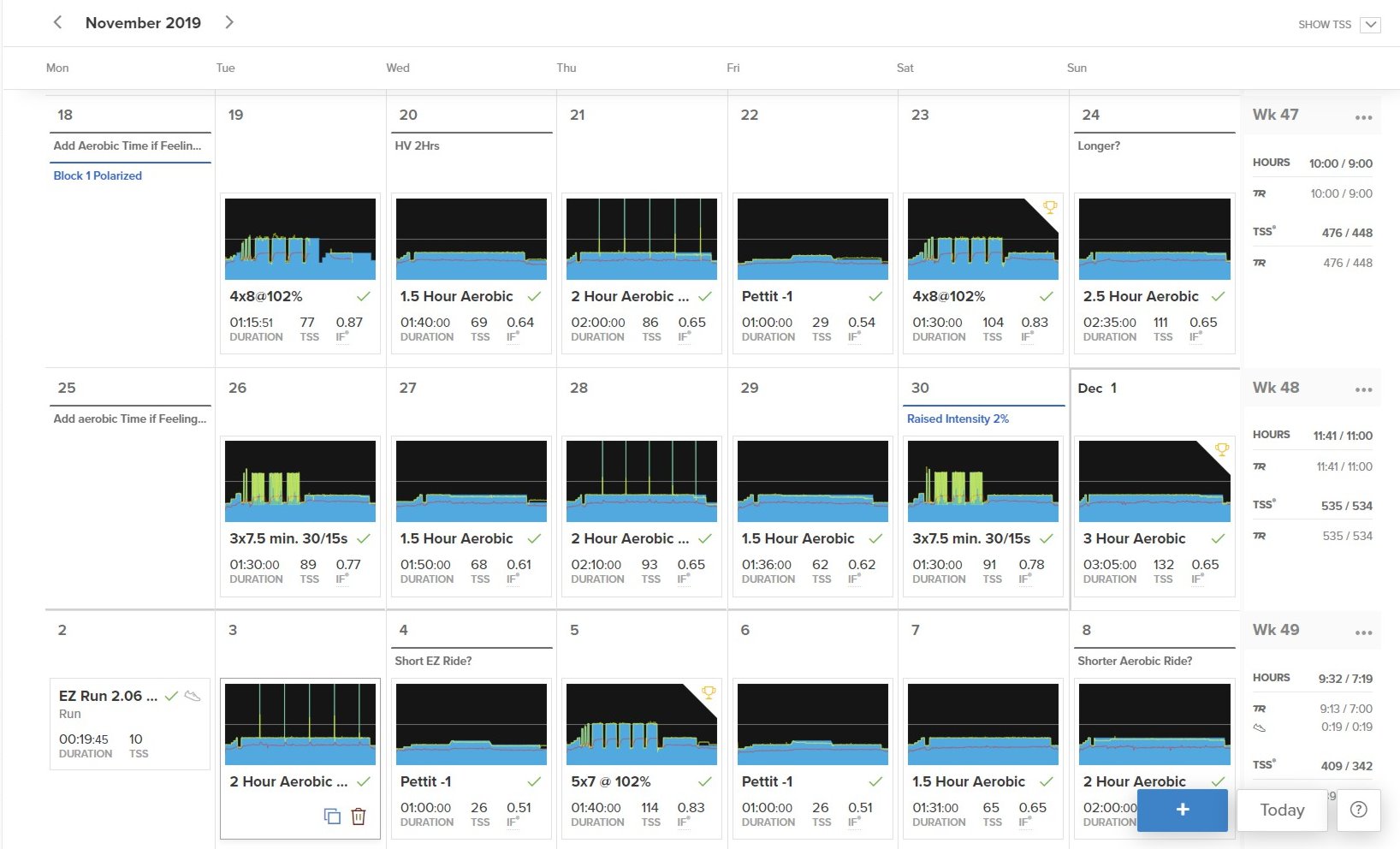Click completed checkmark on Nov 26 3x7.5 min.
This screenshot has height=849, width=1400.
click(364, 538)
